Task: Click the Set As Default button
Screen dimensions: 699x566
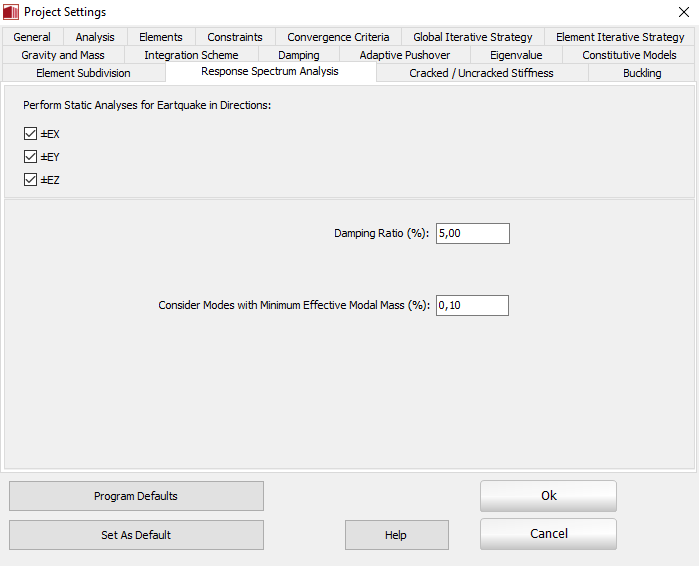Action: (136, 535)
